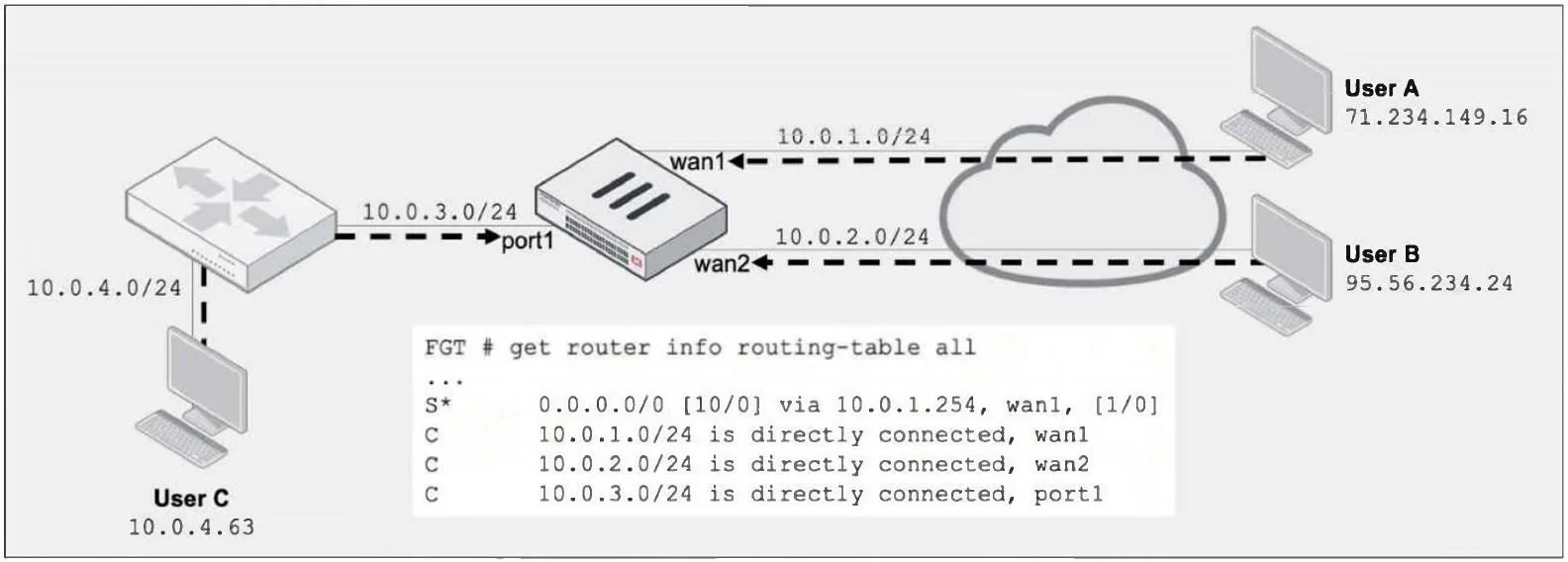The height and width of the screenshot is (562, 1568).
Task: Click the router icon with four arrows
Action: [232, 220]
